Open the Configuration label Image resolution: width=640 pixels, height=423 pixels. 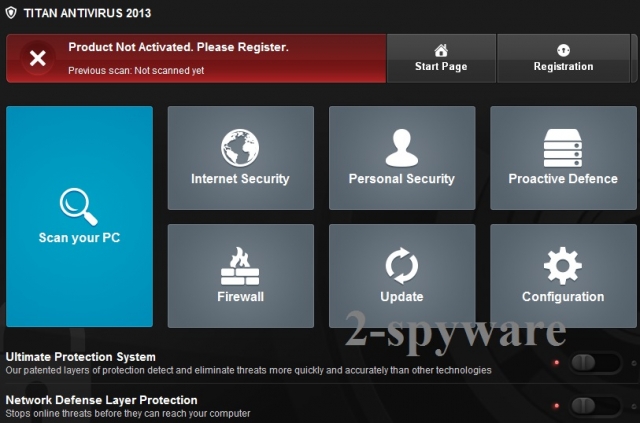[563, 297]
